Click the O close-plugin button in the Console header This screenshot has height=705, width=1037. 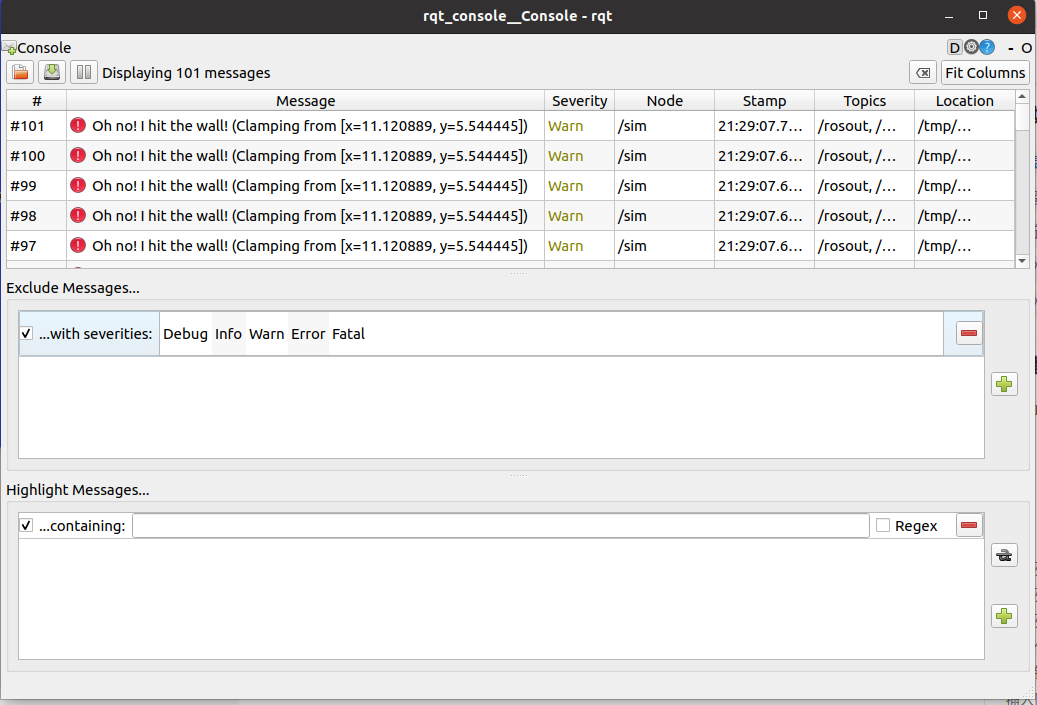pos(1026,48)
